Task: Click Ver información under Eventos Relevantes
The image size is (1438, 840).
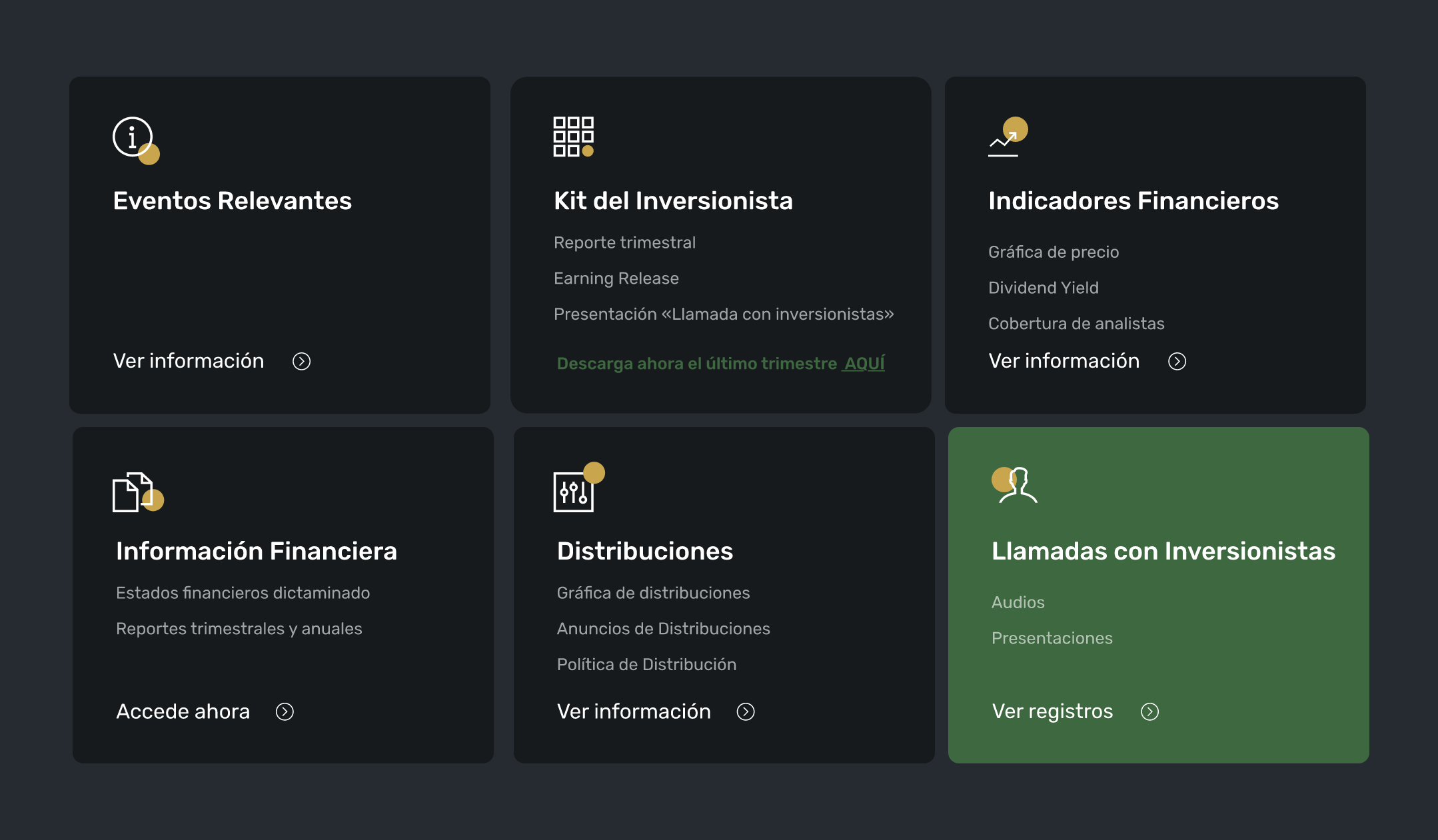Action: pyautogui.click(x=189, y=361)
